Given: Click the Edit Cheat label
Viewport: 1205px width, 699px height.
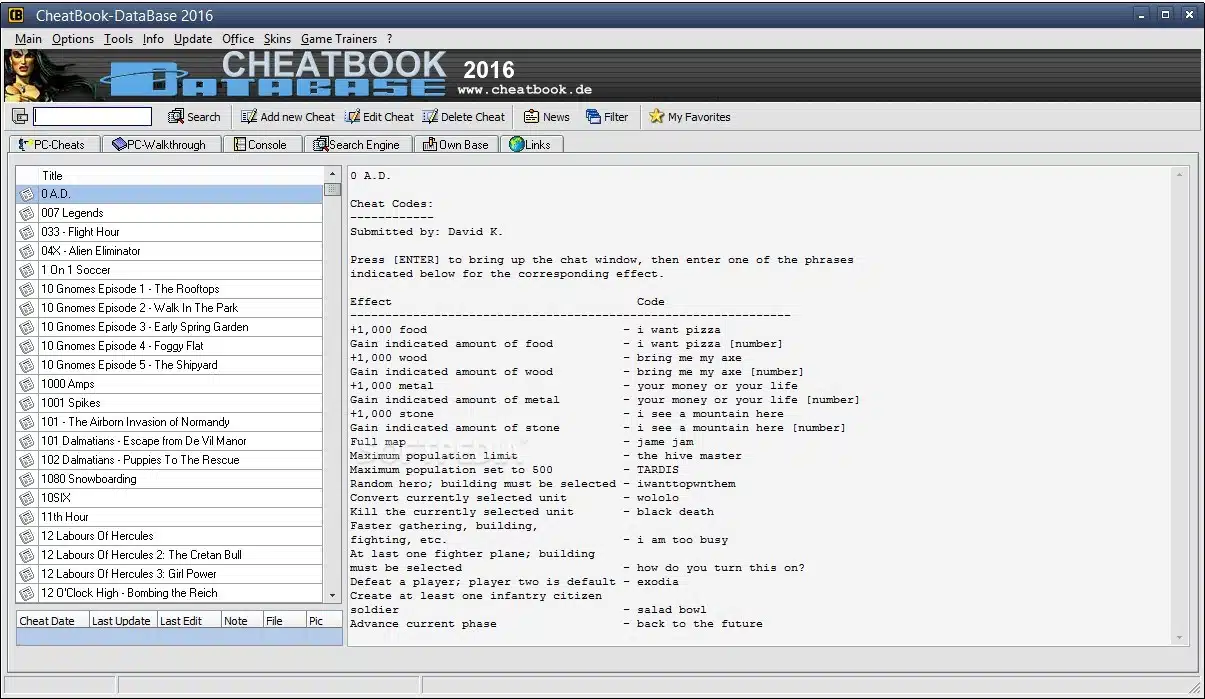Looking at the screenshot, I should pyautogui.click(x=388, y=117).
